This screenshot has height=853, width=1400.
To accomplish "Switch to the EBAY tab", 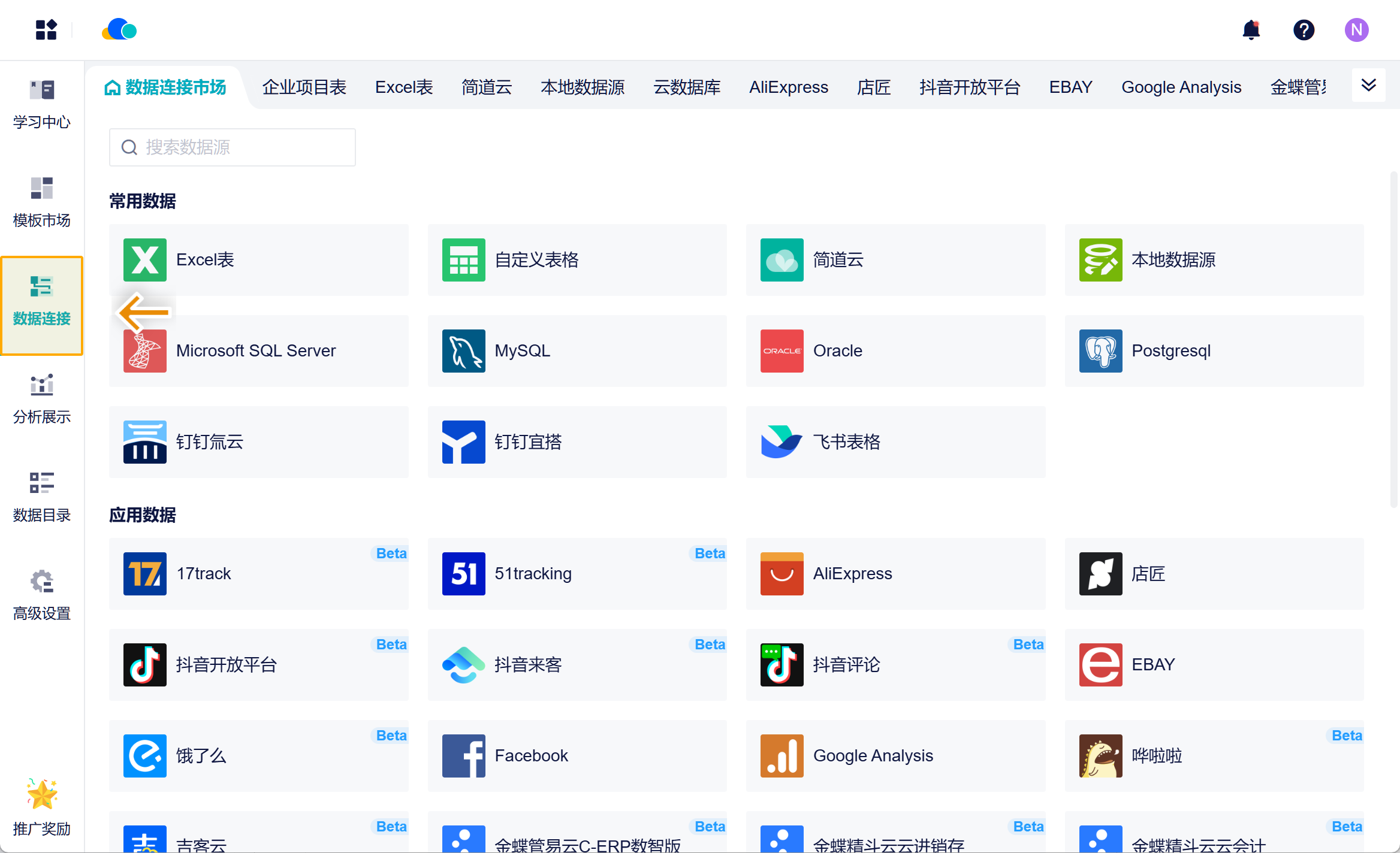I will pos(1071,87).
